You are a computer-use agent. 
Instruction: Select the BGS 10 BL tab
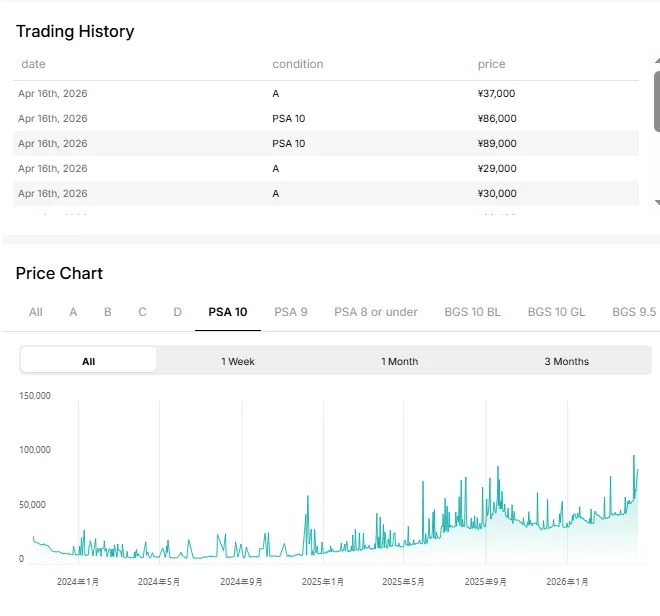coord(472,312)
